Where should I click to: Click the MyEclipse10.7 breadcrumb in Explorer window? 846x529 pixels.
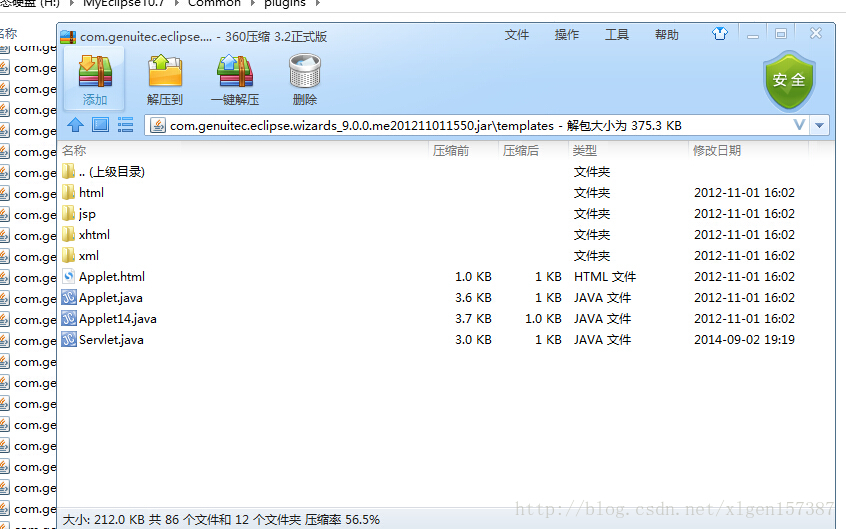click(x=124, y=3)
